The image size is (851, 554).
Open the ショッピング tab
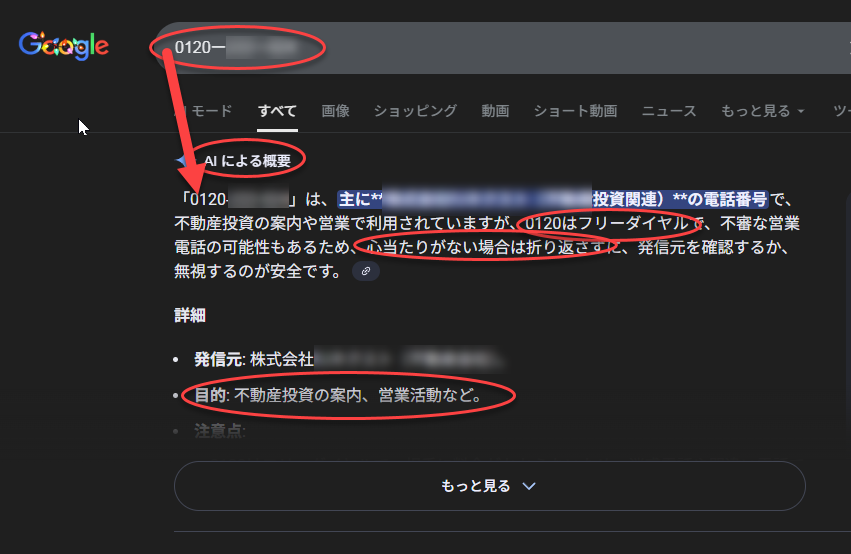tap(415, 111)
